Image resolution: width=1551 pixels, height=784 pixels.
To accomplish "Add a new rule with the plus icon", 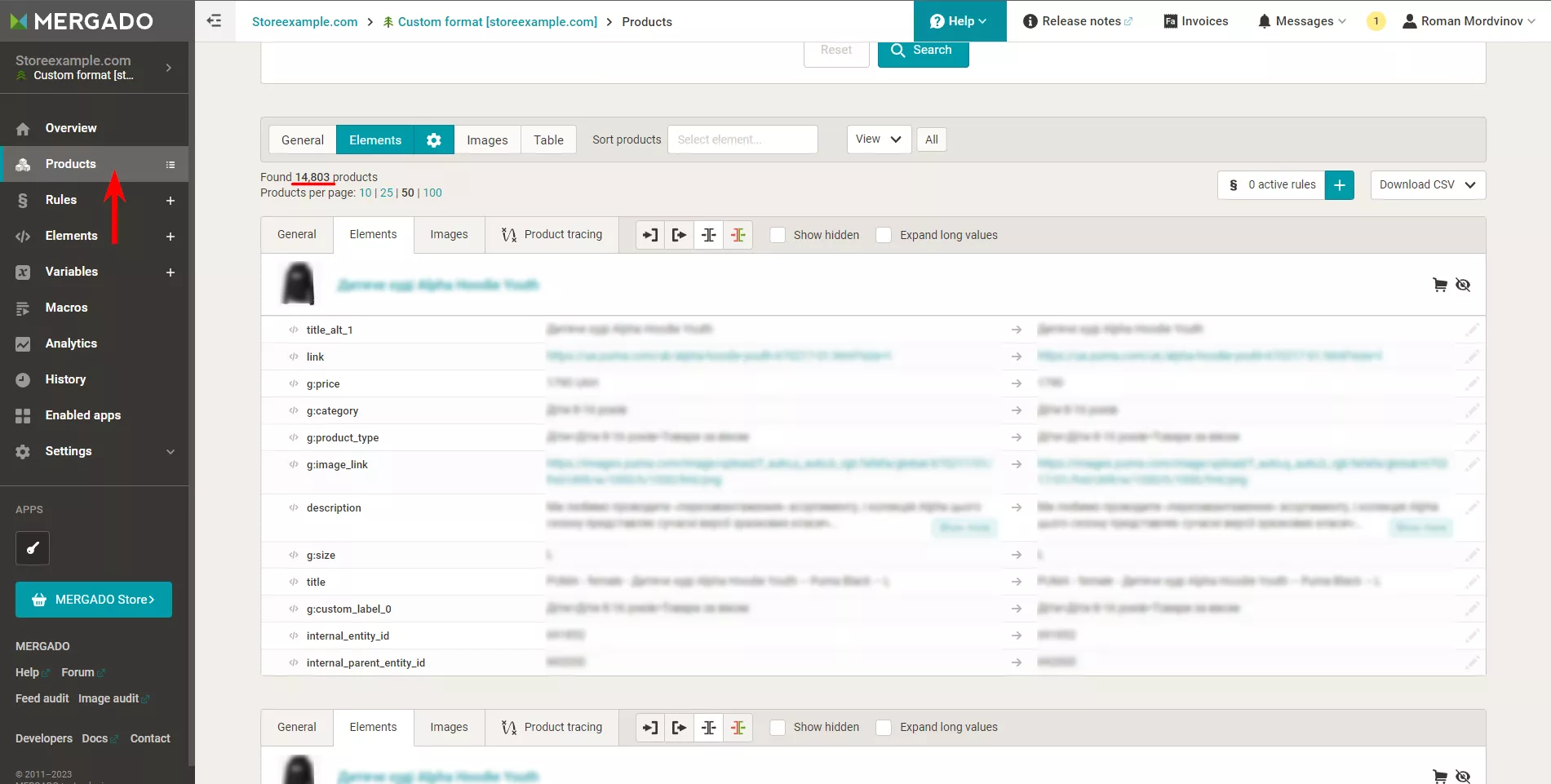I will 171,200.
